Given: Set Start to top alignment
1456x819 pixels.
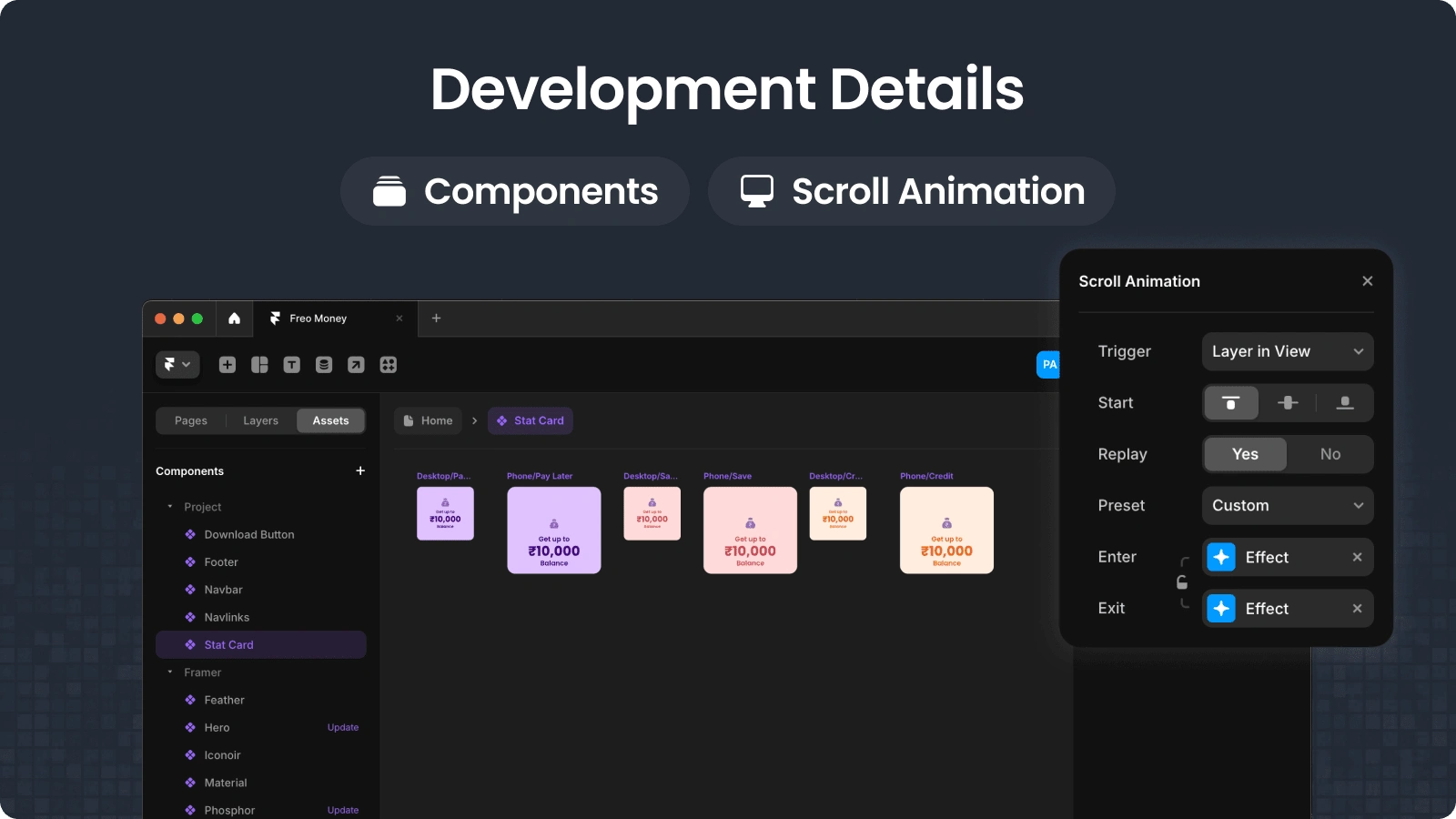Looking at the screenshot, I should click(x=1231, y=403).
